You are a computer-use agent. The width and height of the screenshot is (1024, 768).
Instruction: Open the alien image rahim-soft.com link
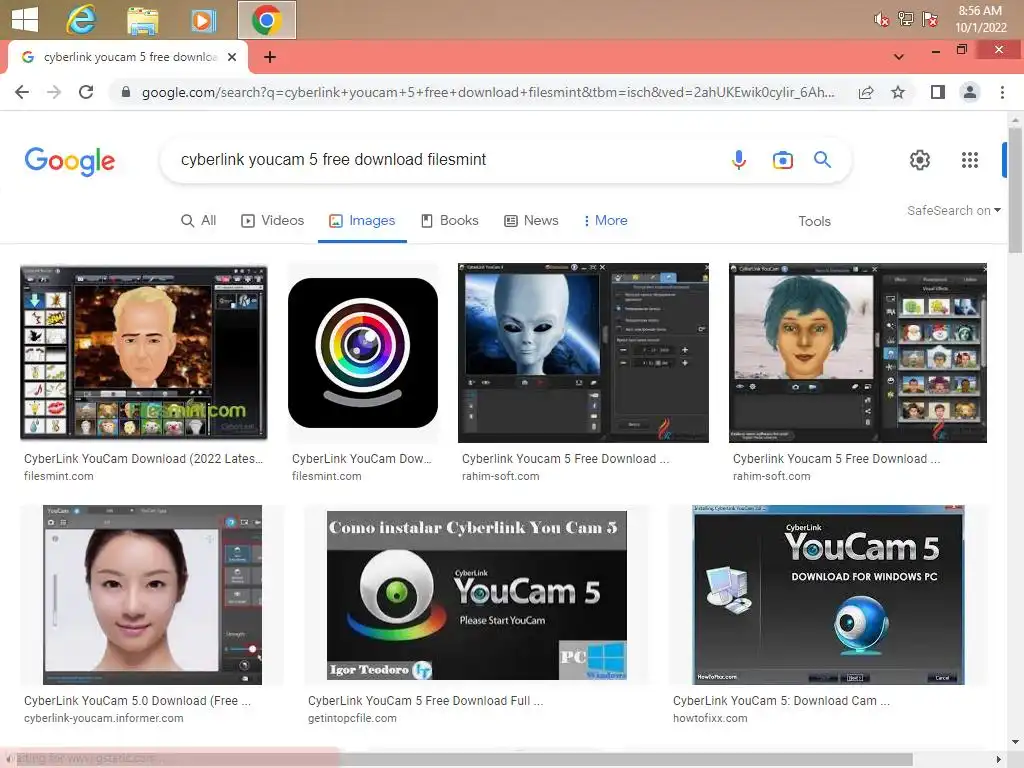point(500,476)
